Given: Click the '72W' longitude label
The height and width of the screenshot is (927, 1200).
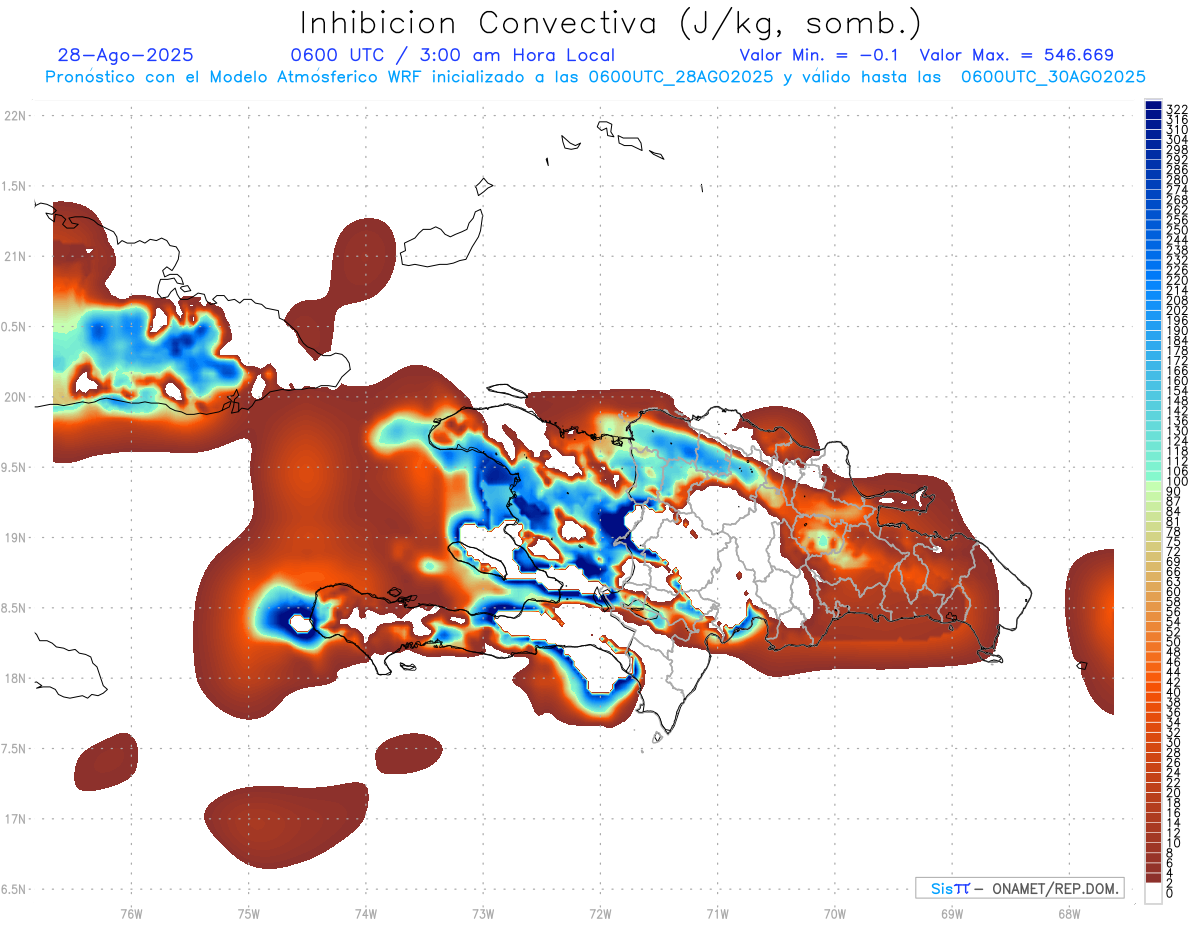Looking at the screenshot, I should point(600,912).
